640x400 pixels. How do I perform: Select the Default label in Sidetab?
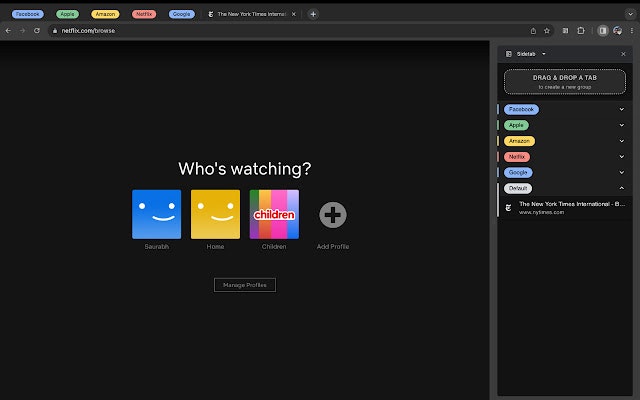518,188
